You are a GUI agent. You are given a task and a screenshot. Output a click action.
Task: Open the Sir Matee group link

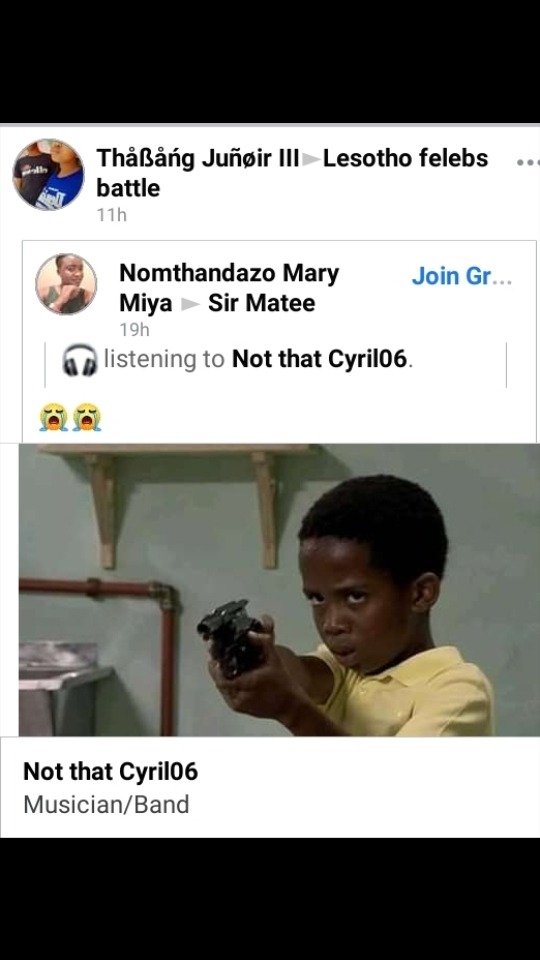tap(261, 303)
